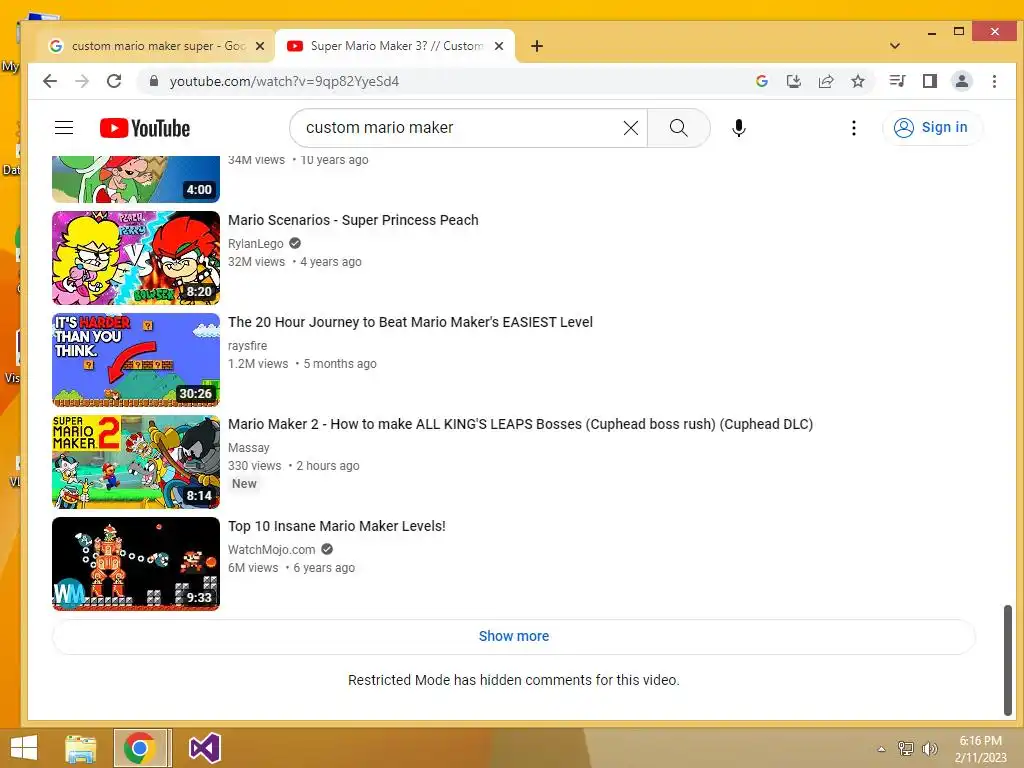This screenshot has width=1024, height=768.
Task: Open the Windows Start button
Action: 24,748
